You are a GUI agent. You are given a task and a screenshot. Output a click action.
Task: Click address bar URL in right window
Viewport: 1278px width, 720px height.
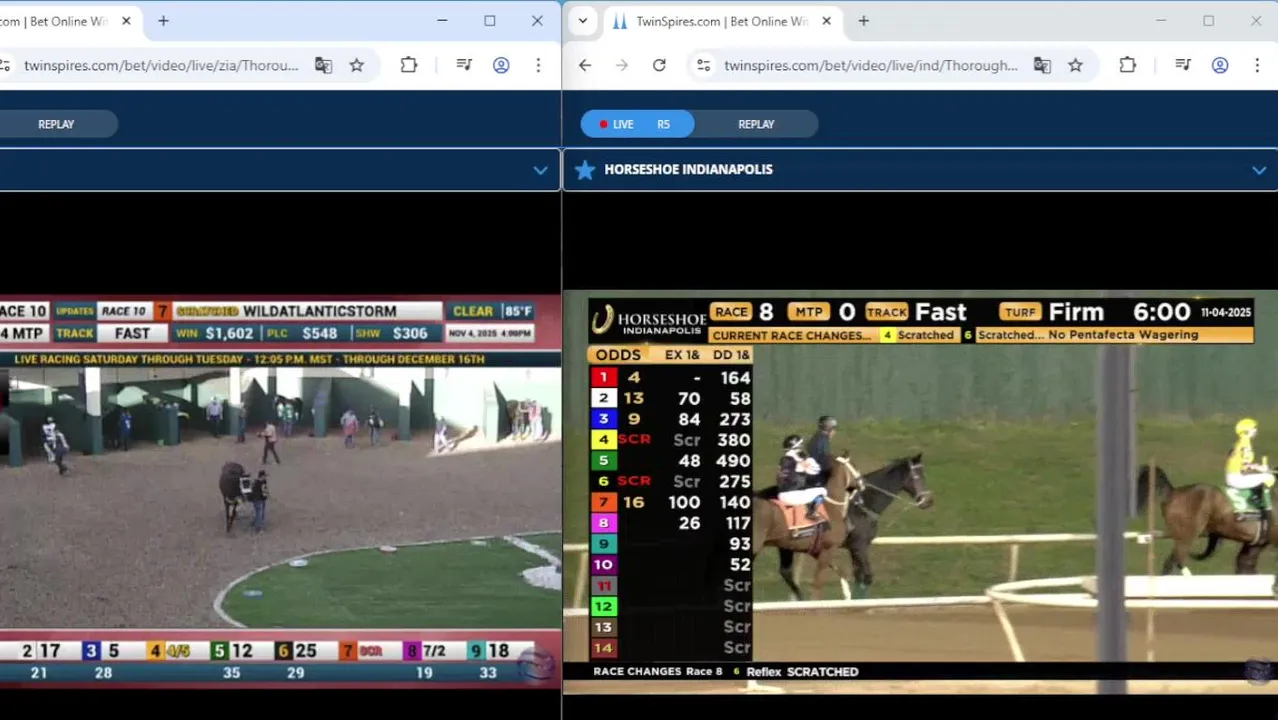[x=871, y=65]
